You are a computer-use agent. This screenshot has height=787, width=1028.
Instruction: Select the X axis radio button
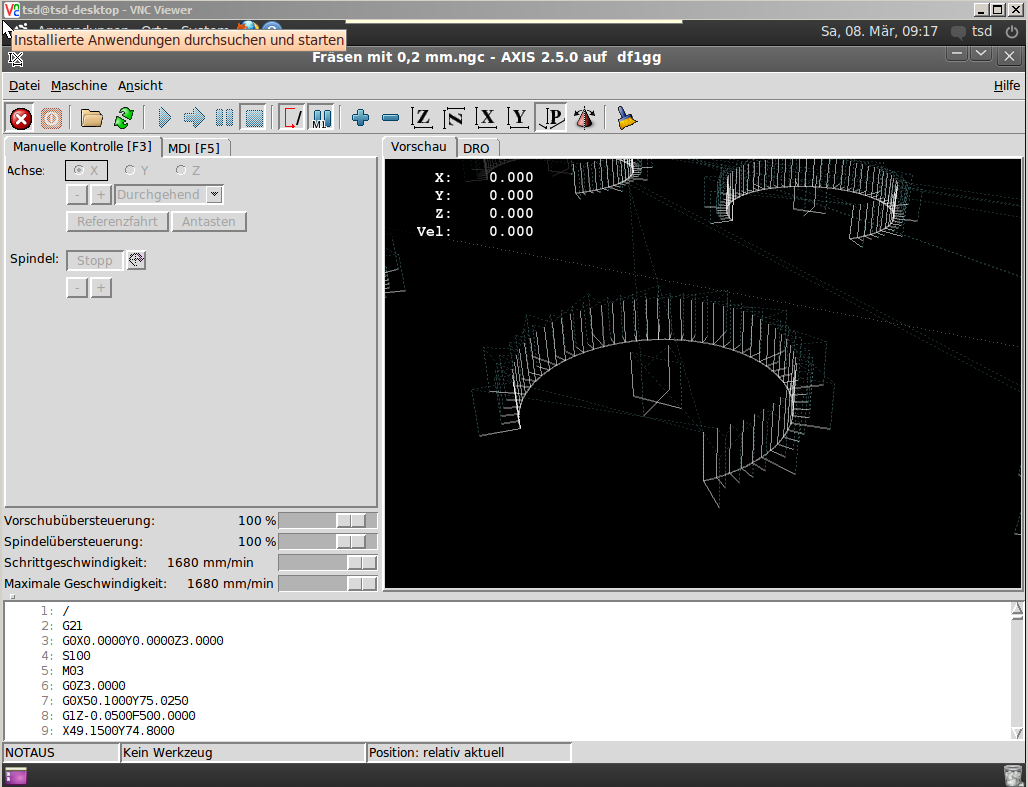pyautogui.click(x=86, y=171)
